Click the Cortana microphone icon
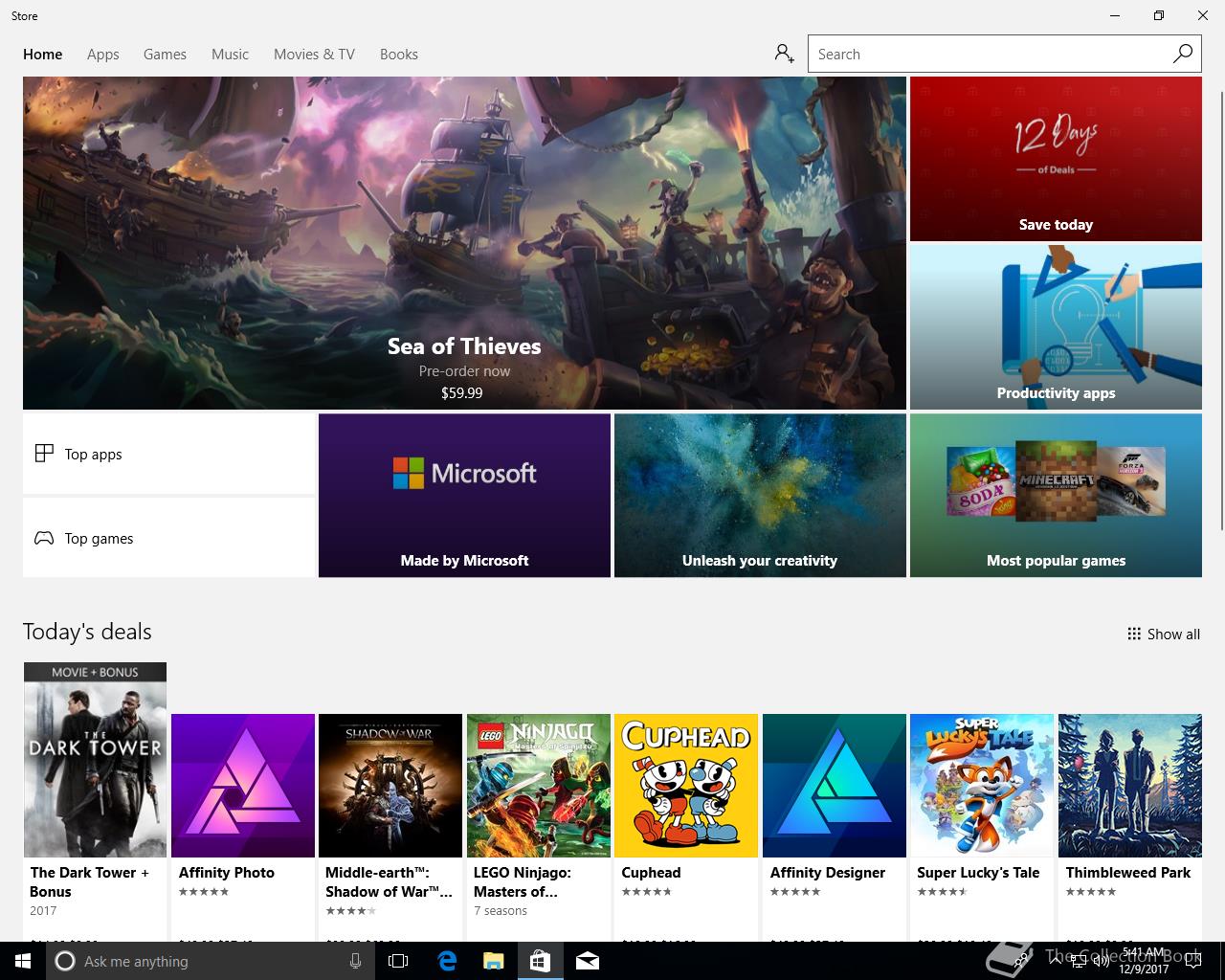The image size is (1225, 980). coord(355,961)
